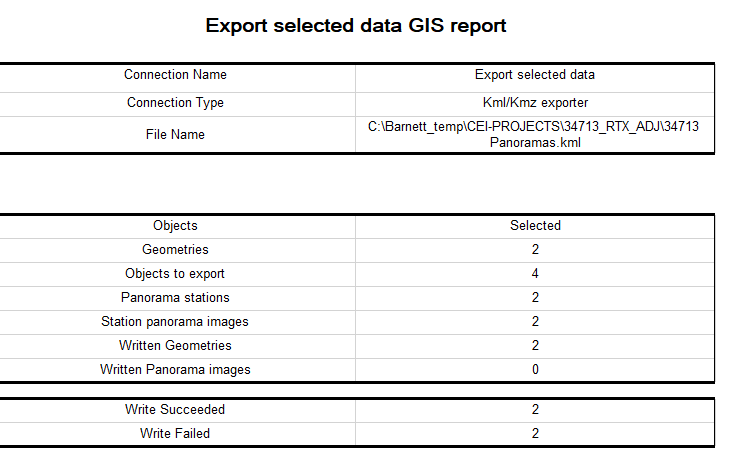Select the Geometries row label
This screenshot has height=463, width=741.
pyautogui.click(x=175, y=250)
